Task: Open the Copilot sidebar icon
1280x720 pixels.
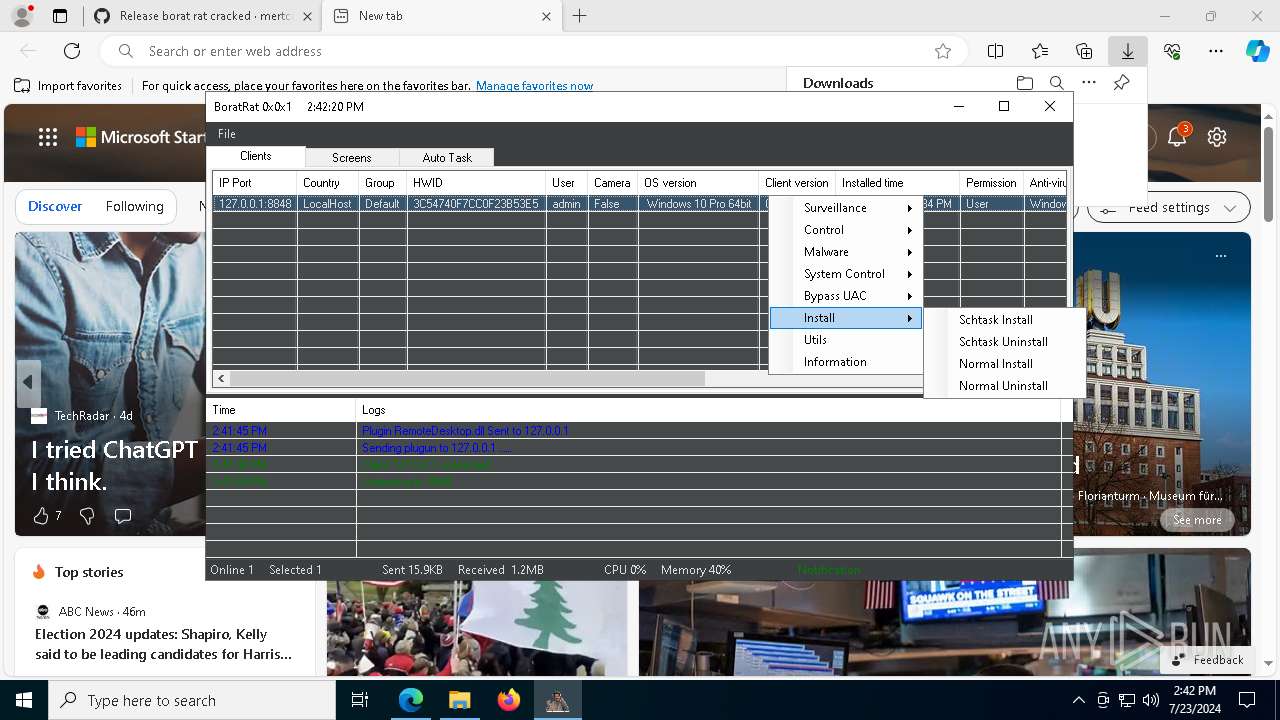Action: pos(1257,51)
